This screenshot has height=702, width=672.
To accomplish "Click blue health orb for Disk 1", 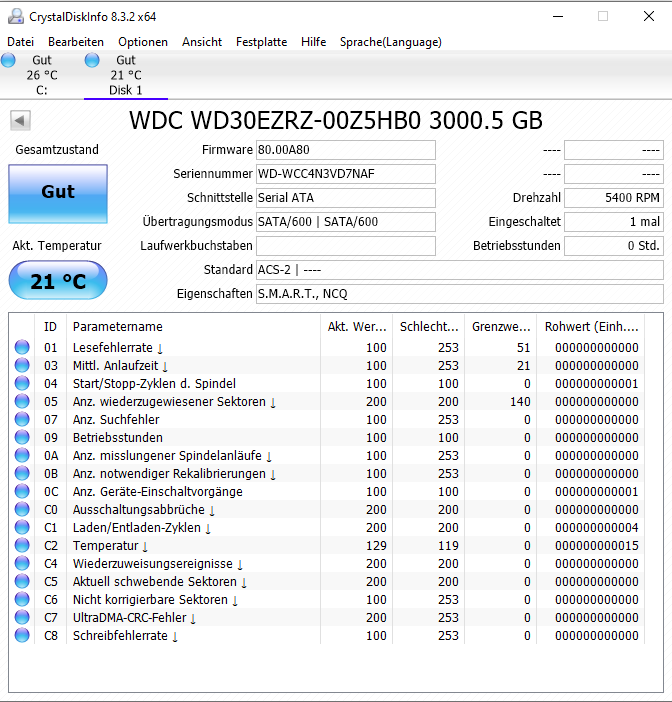I will (92, 60).
